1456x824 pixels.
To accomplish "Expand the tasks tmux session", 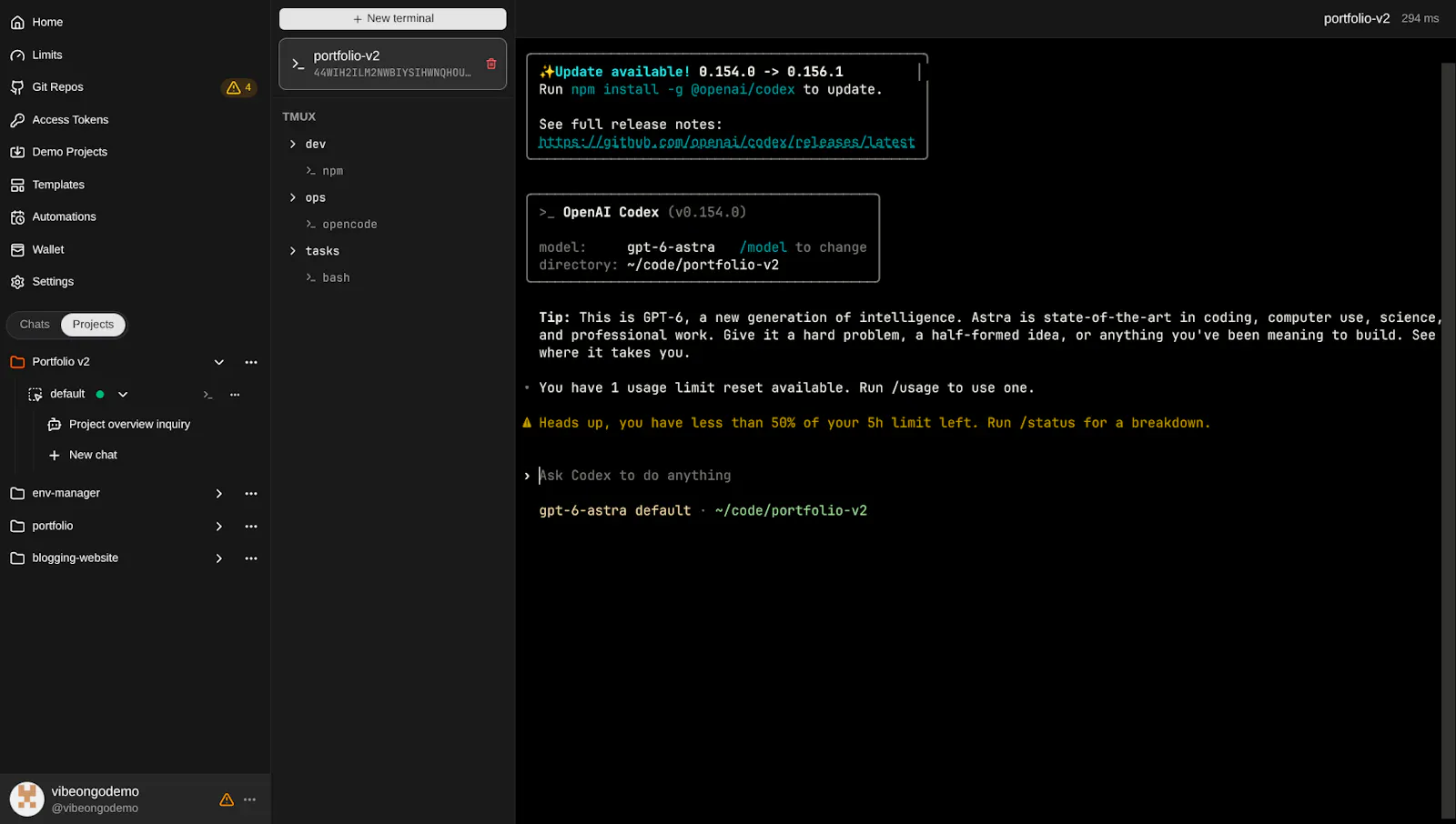I will pos(293,251).
